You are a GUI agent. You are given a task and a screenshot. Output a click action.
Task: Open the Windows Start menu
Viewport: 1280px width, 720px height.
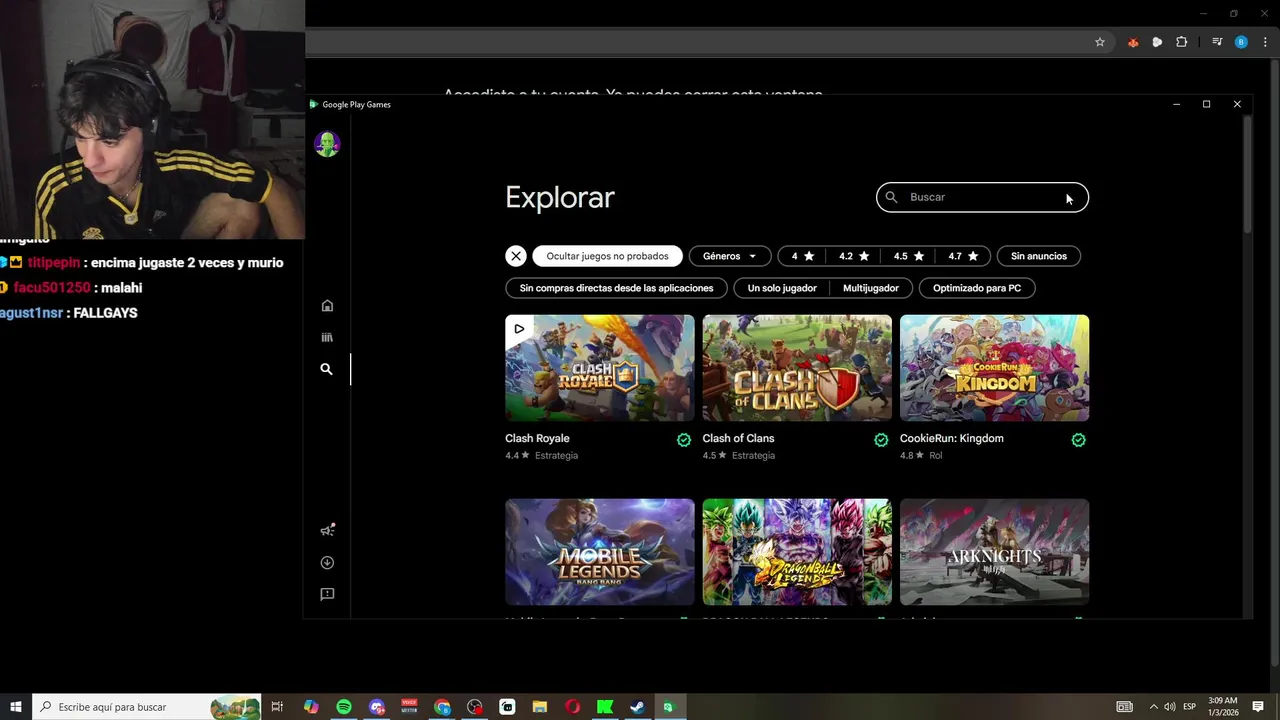tap(16, 707)
